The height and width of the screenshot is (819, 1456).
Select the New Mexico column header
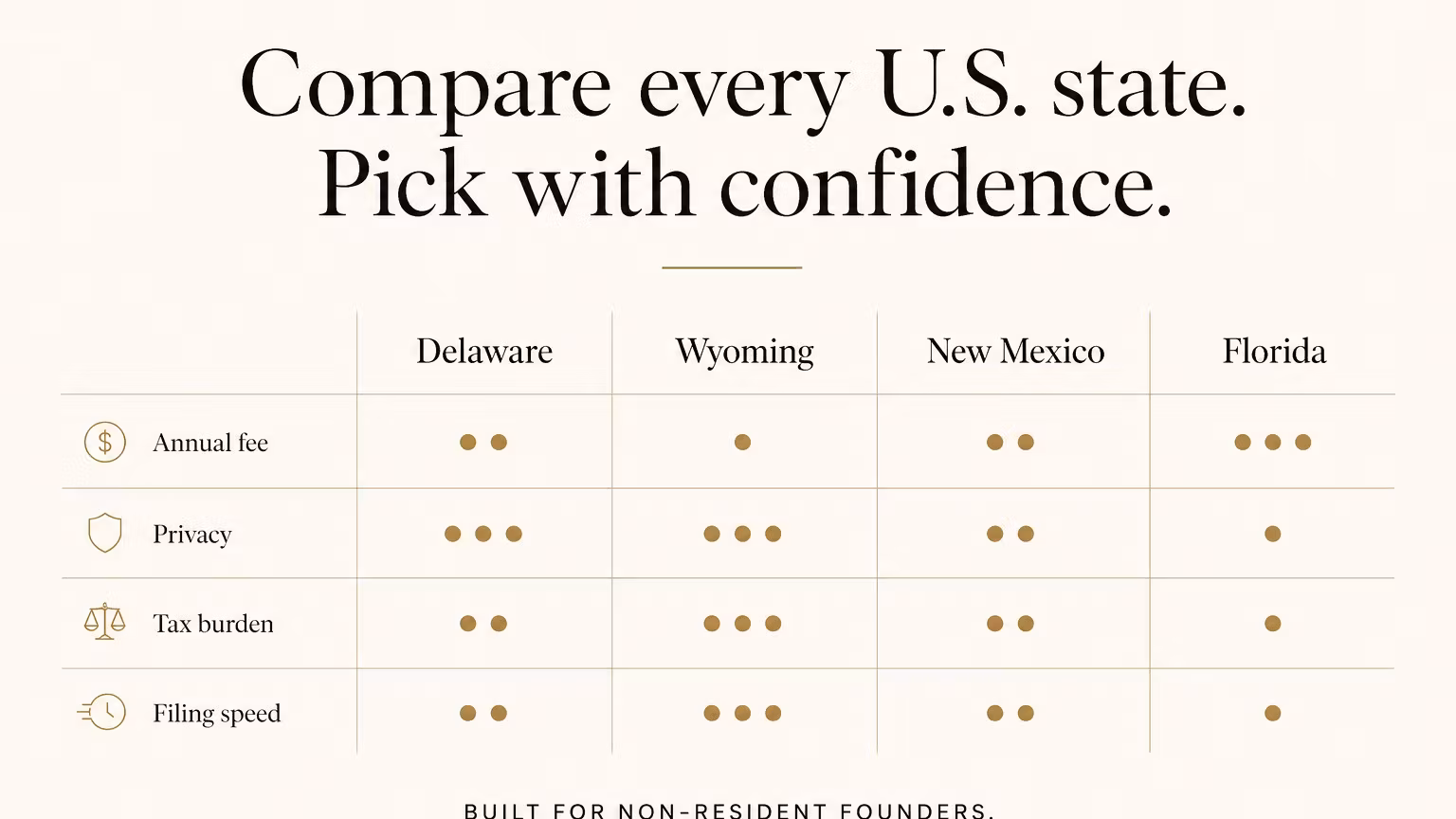[x=1015, y=352]
